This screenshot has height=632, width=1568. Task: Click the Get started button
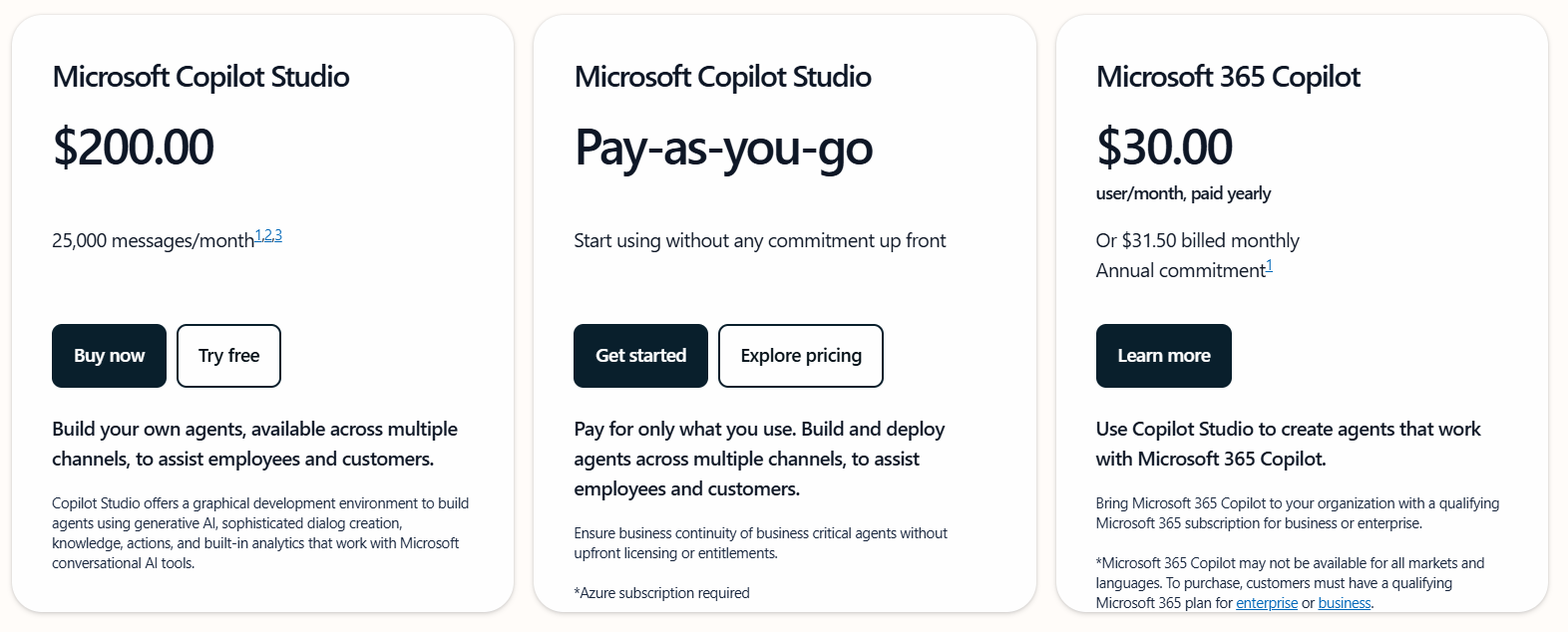pos(640,356)
